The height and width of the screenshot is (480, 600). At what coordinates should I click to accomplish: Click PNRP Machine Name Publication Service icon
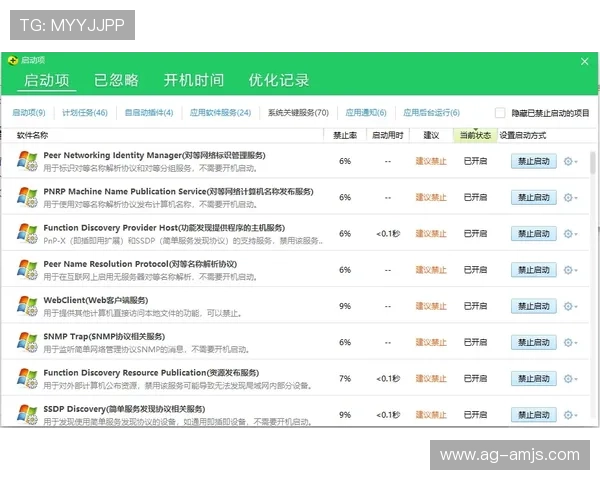coord(27,197)
